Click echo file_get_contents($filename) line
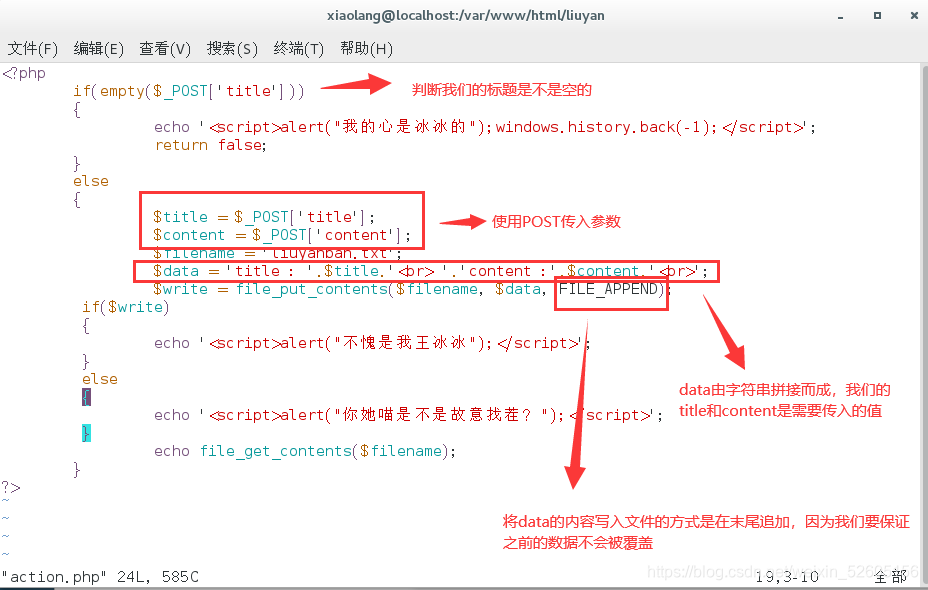Image resolution: width=928 pixels, height=590 pixels. 305,452
